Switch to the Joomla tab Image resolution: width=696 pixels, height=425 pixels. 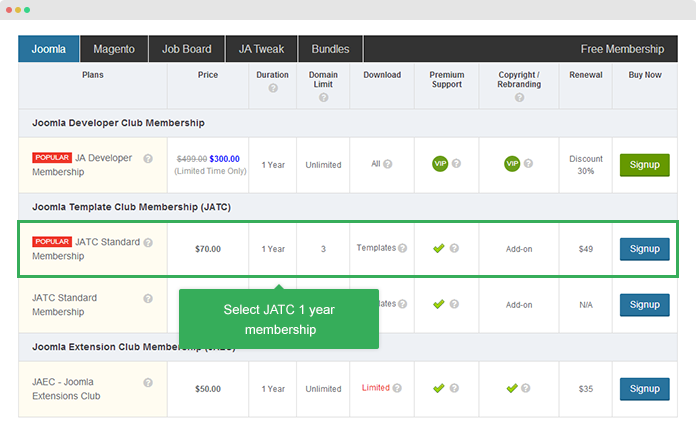pyautogui.click(x=49, y=49)
